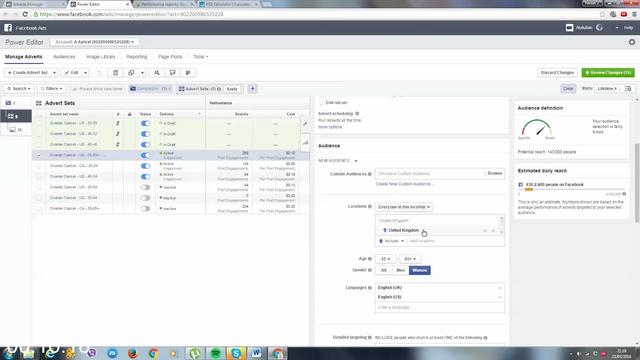This screenshot has height=360, width=640.
Task: Click the browser reload icon
Action: (x=25, y=14)
